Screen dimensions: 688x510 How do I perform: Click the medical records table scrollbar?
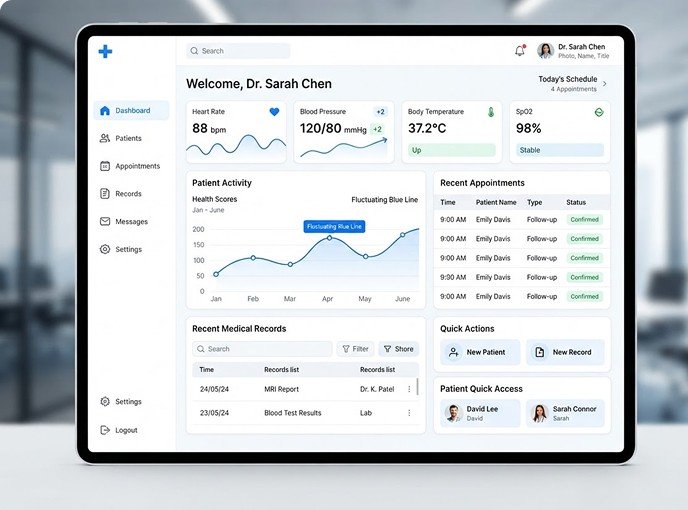[x=417, y=387]
